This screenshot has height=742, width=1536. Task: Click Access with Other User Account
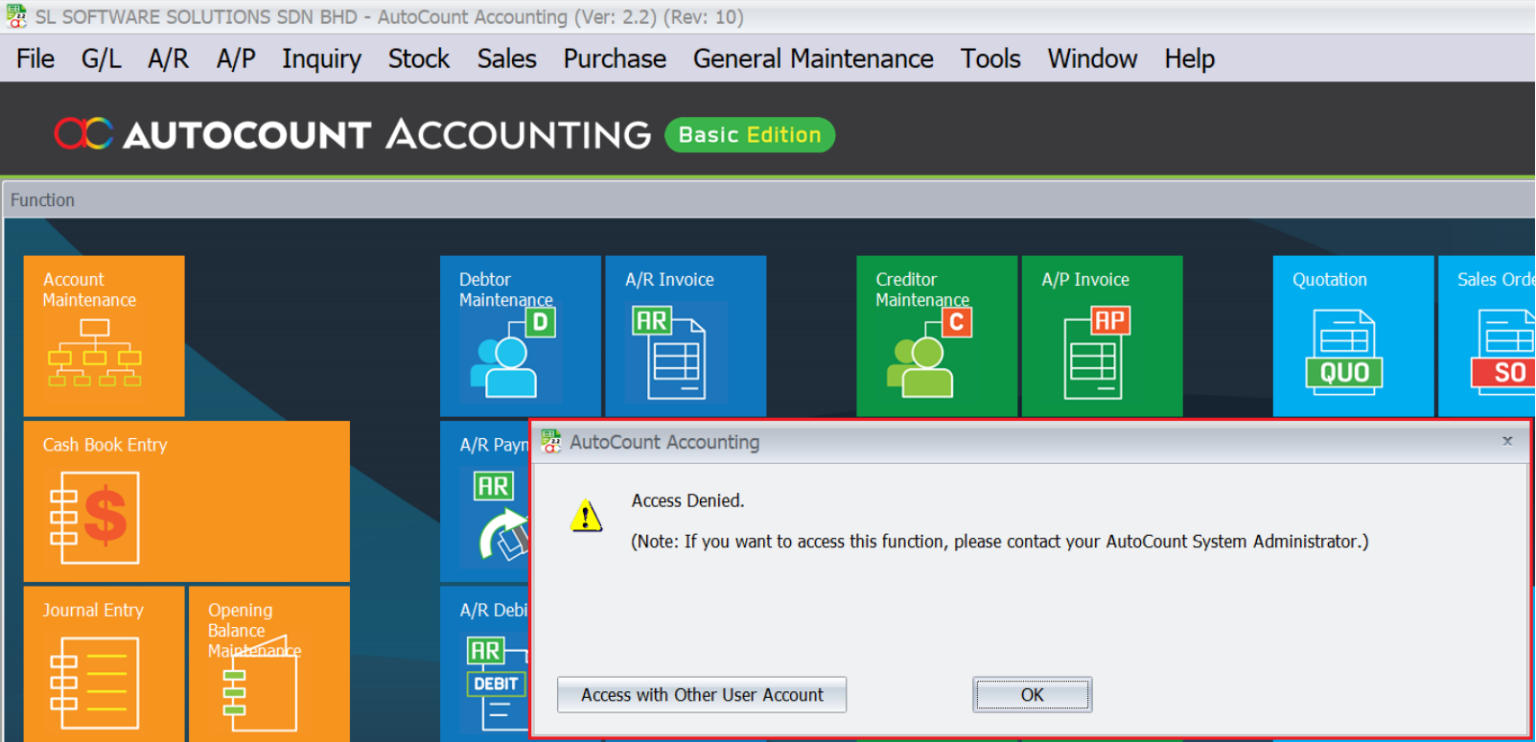tap(702, 695)
